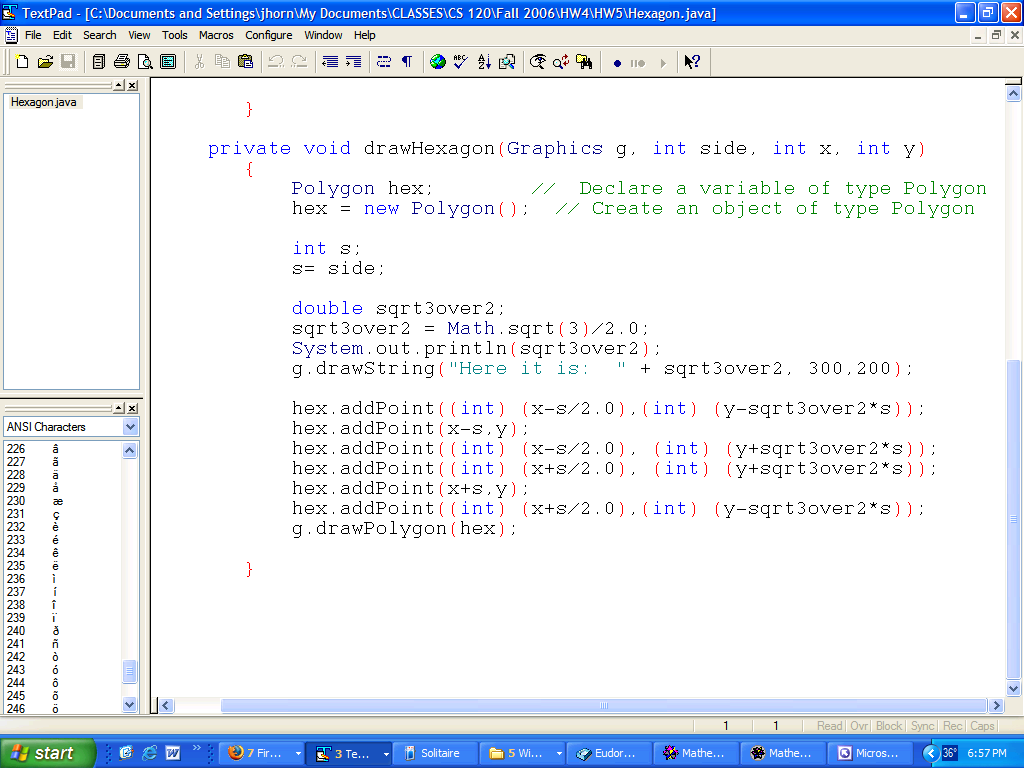Click the Print Preview toolbar icon
Viewport: 1024px width, 768px height.
point(145,62)
